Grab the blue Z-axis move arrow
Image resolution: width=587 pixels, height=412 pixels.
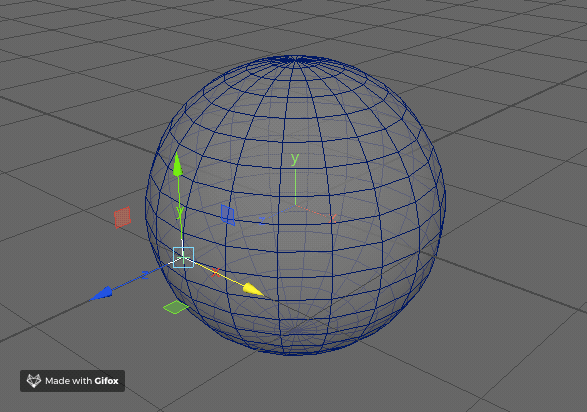tap(101, 293)
